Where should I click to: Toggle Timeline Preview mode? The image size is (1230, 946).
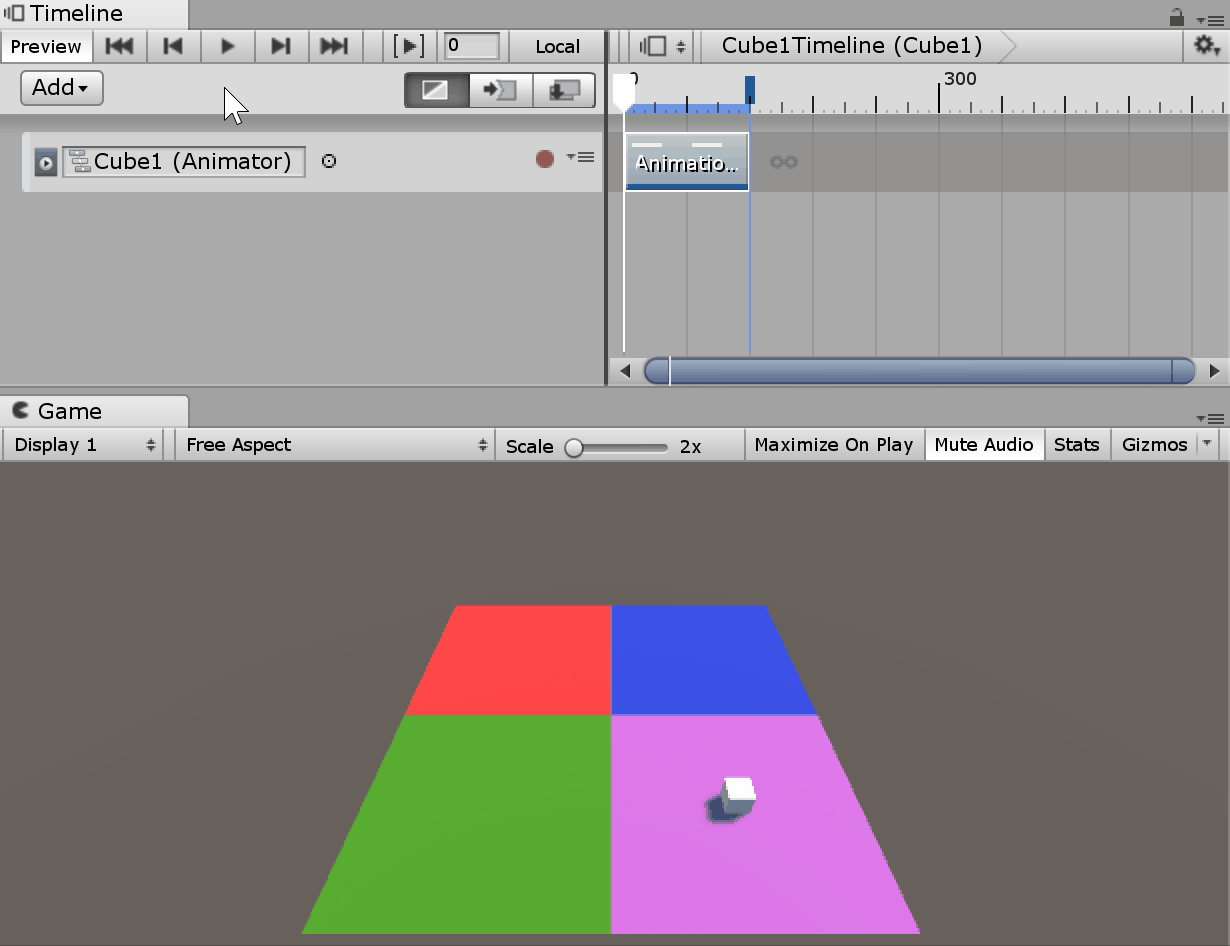46,46
